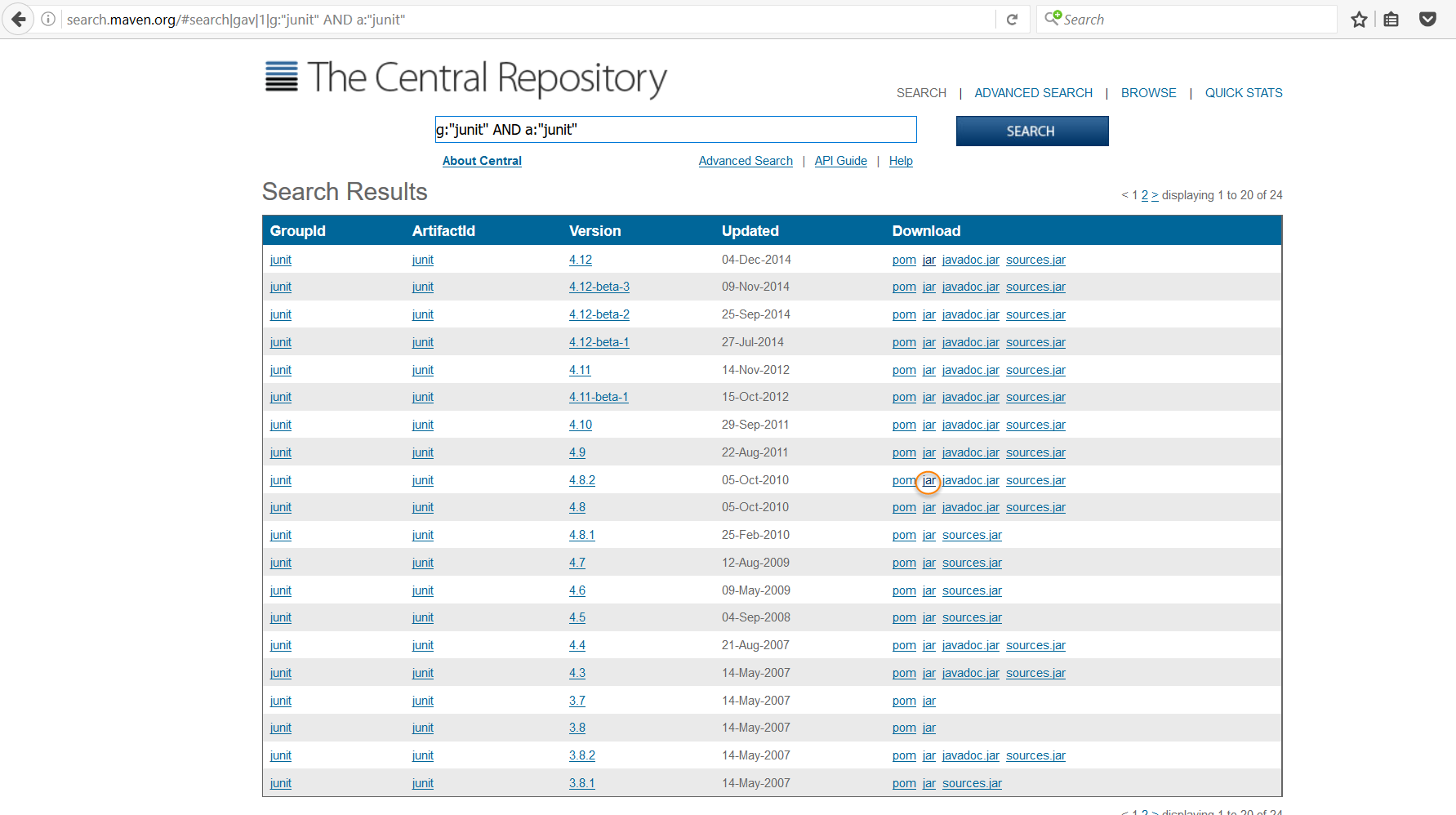
Task: Open ADVANCED SEARCH in top navigation
Action: [x=1033, y=93]
